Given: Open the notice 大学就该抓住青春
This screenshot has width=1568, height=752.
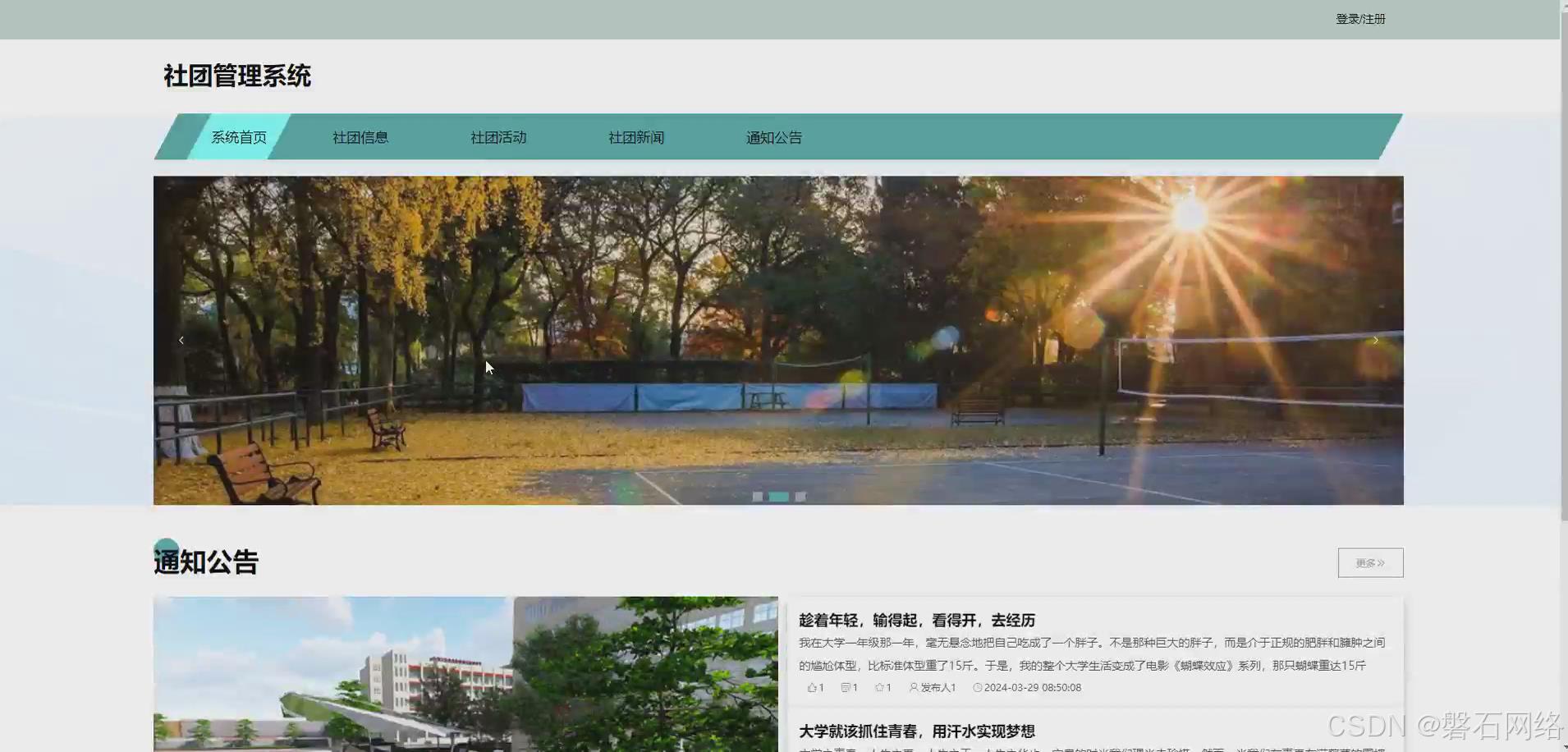Looking at the screenshot, I should 917,731.
